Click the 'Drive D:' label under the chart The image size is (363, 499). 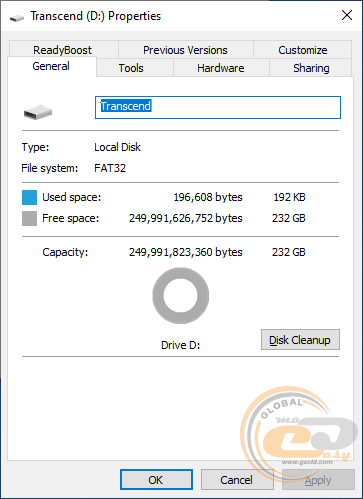[x=181, y=345]
